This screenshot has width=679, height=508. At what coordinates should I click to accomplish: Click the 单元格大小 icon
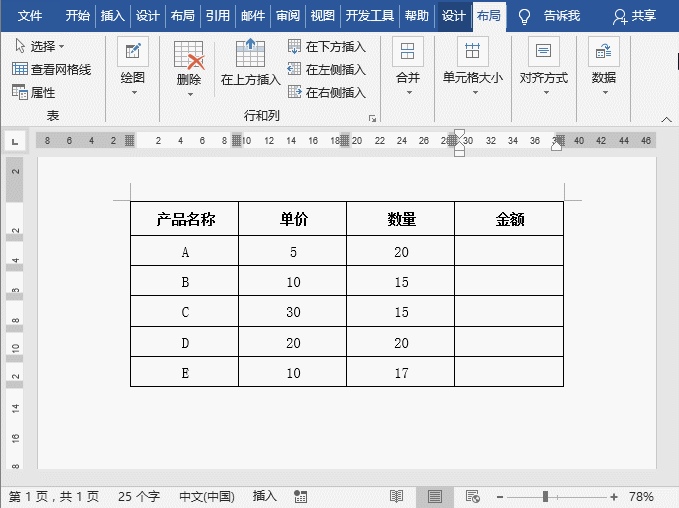pyautogui.click(x=472, y=52)
